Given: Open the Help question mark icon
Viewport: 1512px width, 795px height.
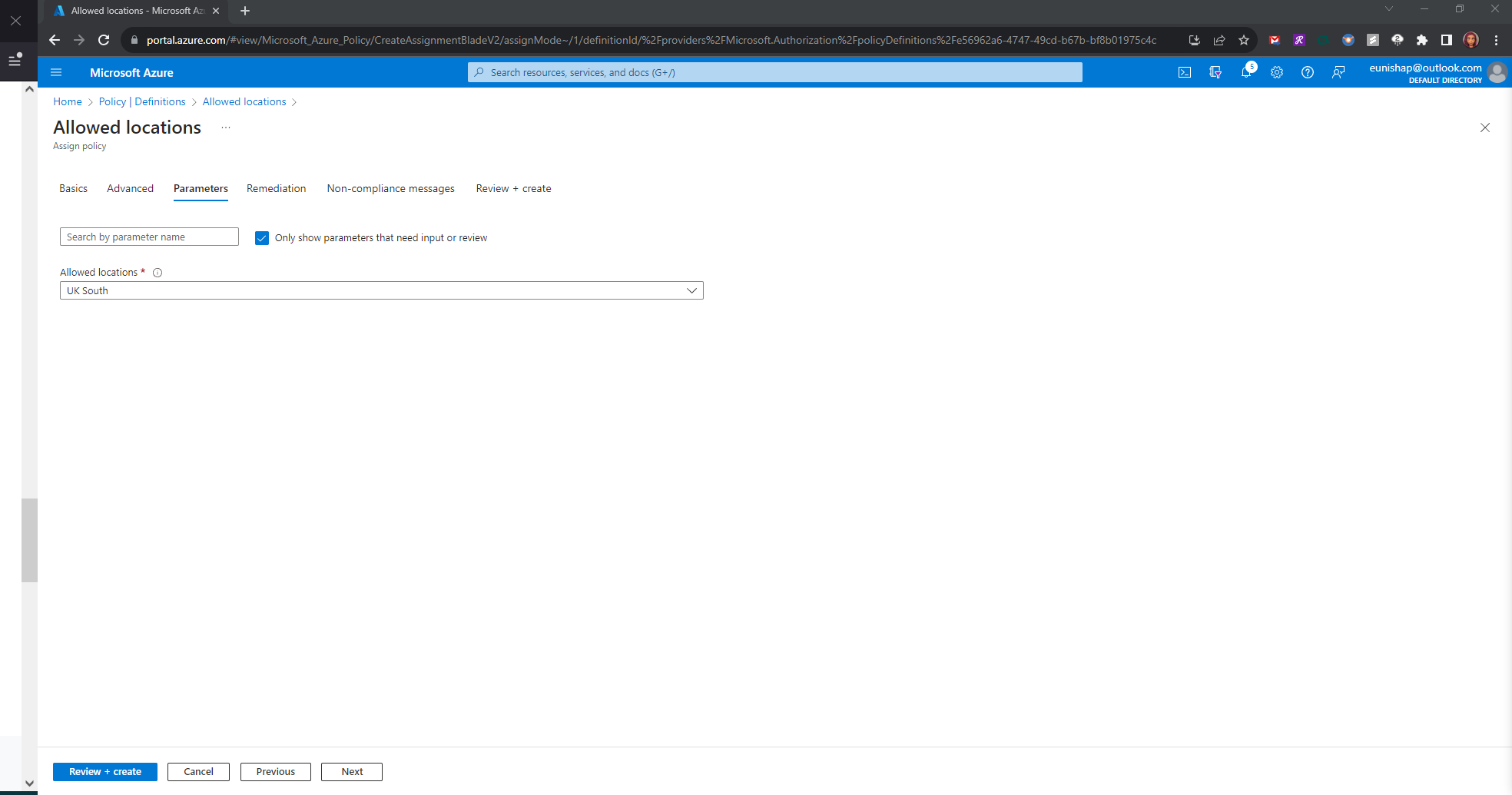Looking at the screenshot, I should tap(1308, 72).
